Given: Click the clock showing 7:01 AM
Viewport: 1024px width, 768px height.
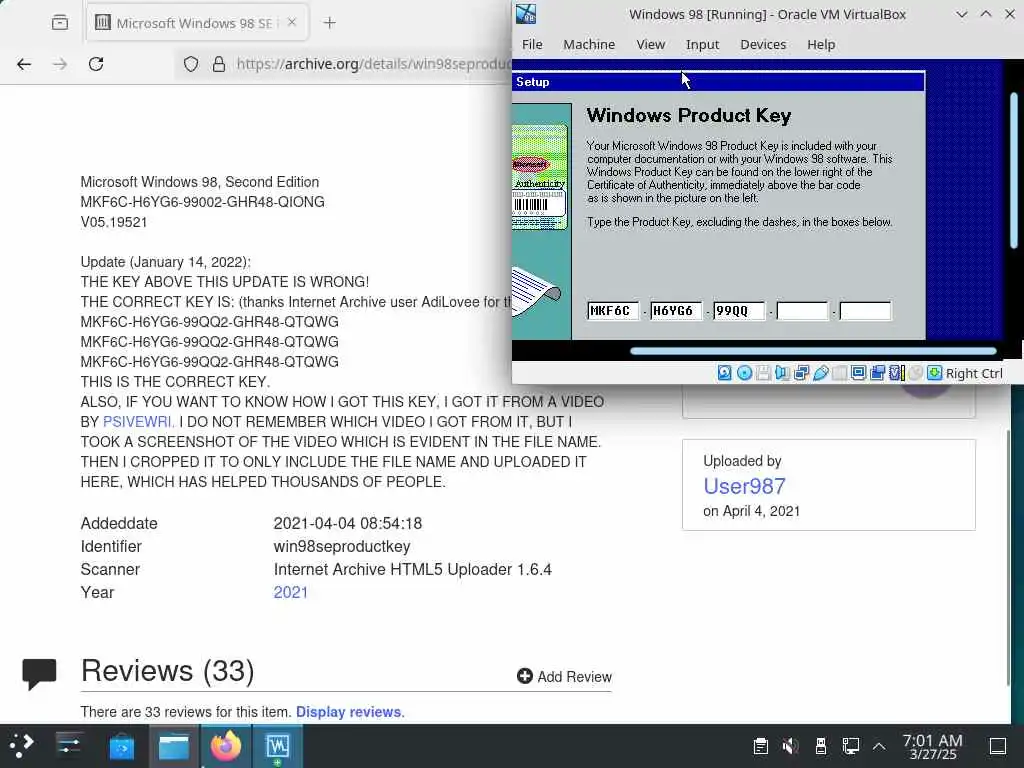Looking at the screenshot, I should tap(933, 746).
